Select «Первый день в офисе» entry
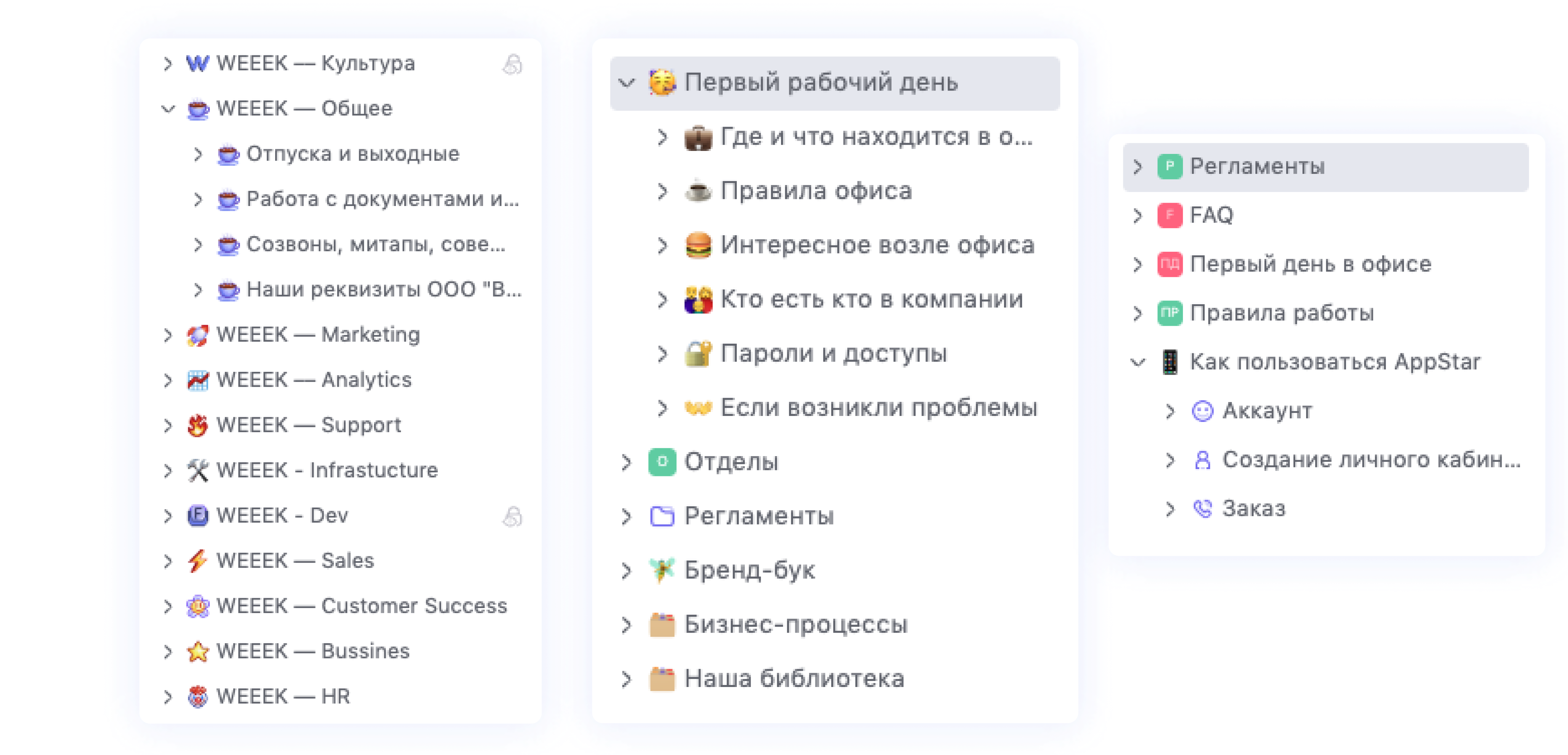 pyautogui.click(x=1309, y=264)
